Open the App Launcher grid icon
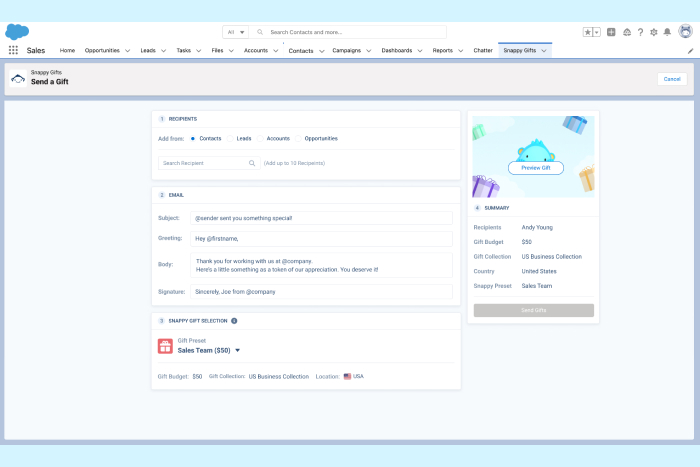This screenshot has width=700, height=467. [13, 50]
